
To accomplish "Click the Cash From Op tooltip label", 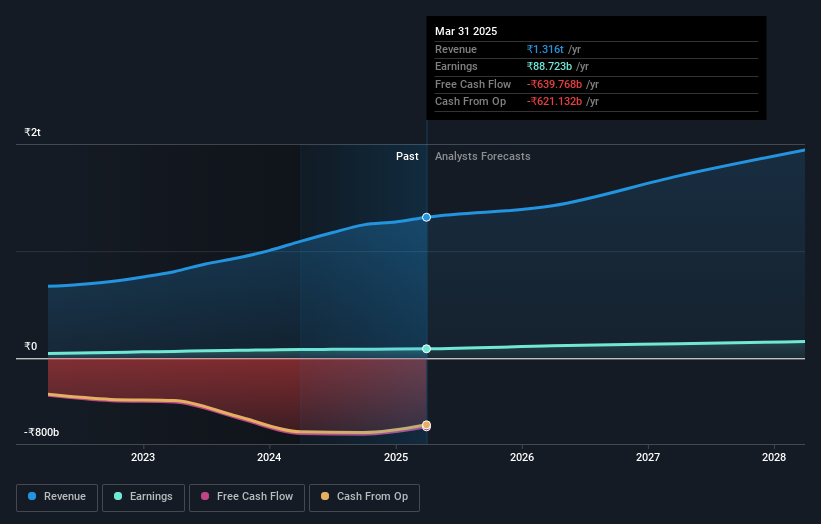I will pyautogui.click(x=470, y=101).
